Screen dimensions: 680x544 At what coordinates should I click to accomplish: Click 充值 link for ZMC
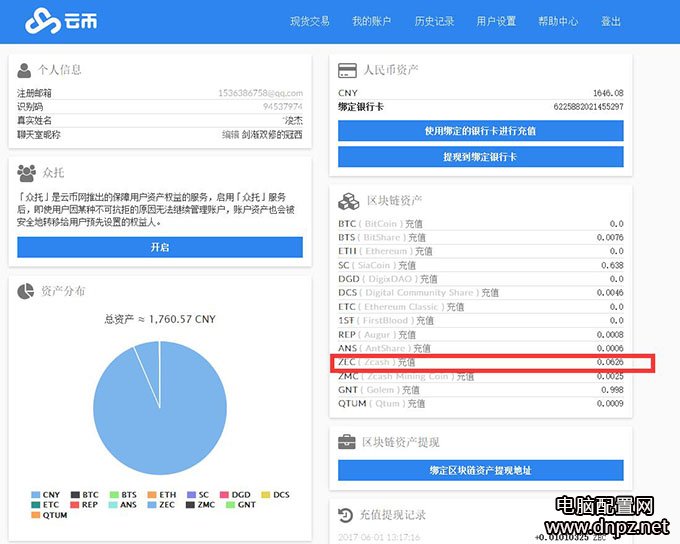[465, 376]
